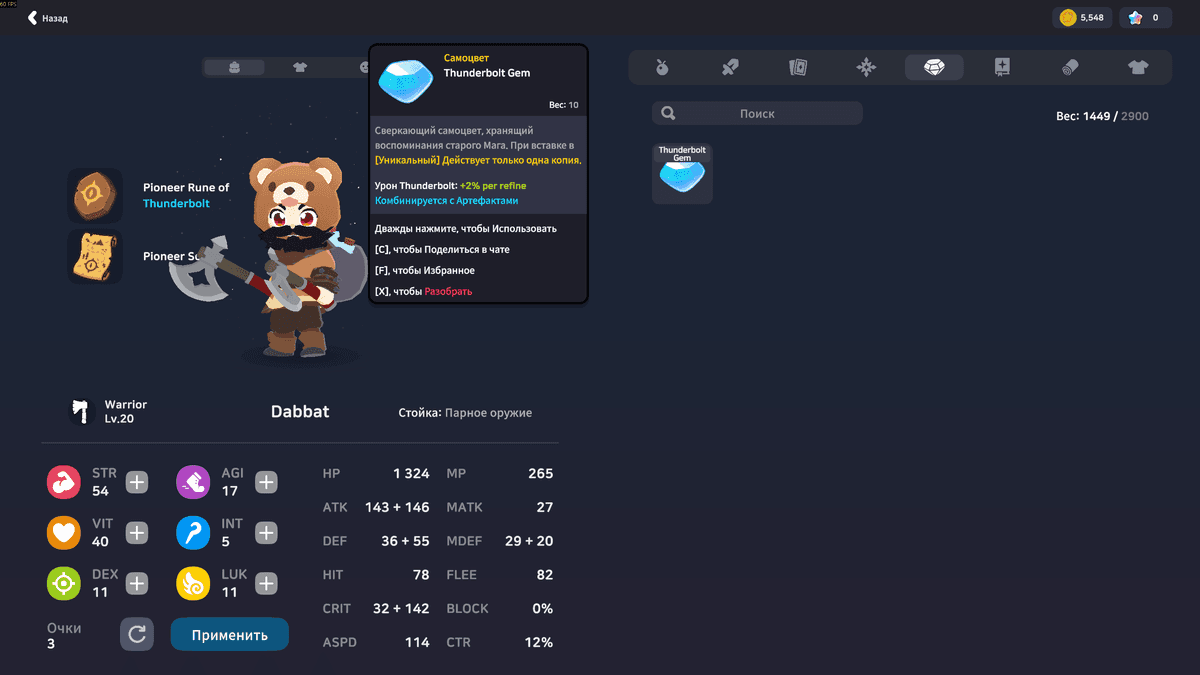Click the HP value 1 324
This screenshot has height=675, width=1200.
pos(410,473)
